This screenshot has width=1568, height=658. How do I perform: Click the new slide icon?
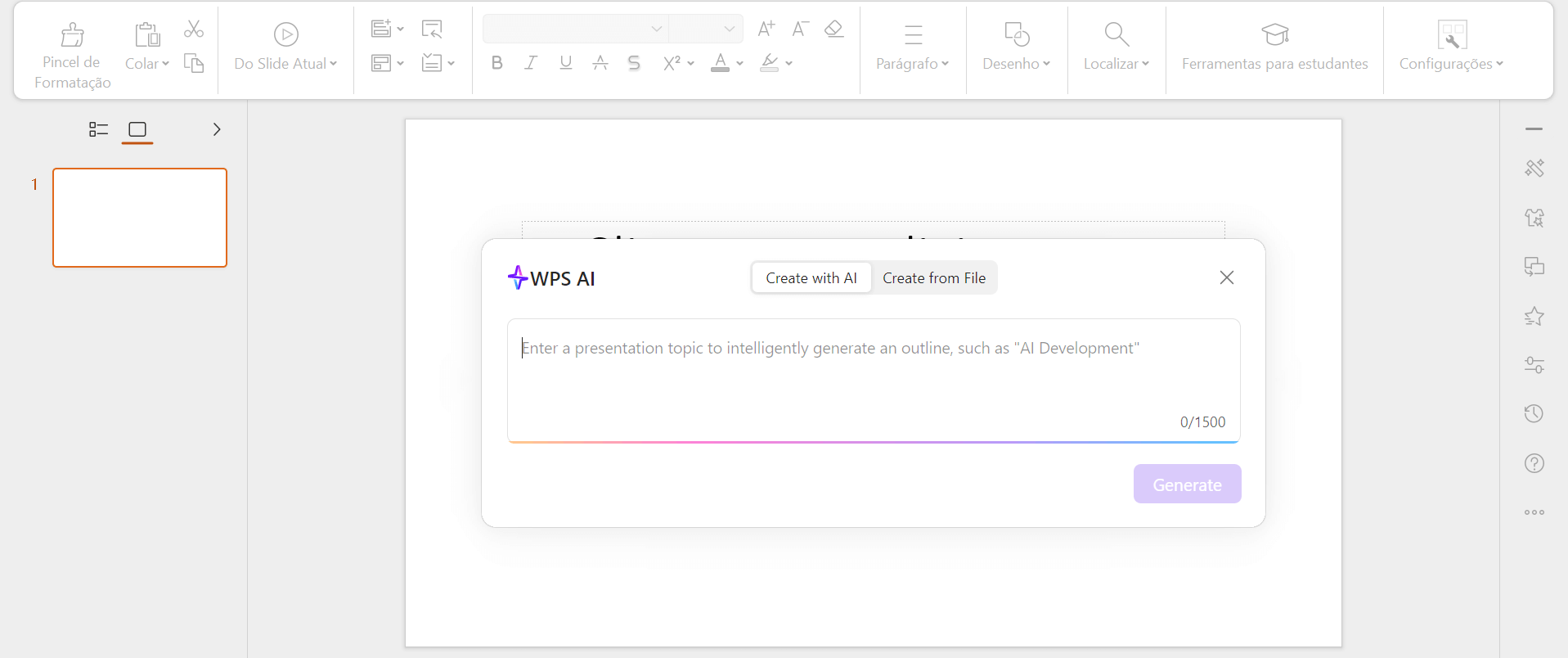(381, 29)
